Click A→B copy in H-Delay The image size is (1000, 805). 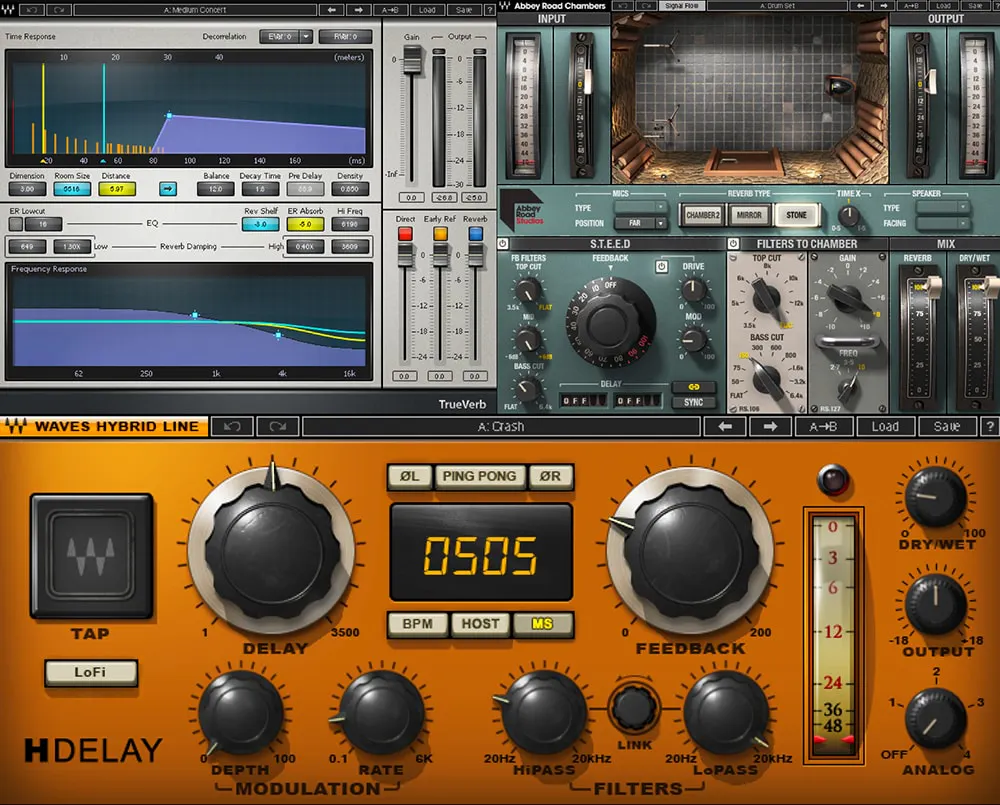[x=823, y=426]
